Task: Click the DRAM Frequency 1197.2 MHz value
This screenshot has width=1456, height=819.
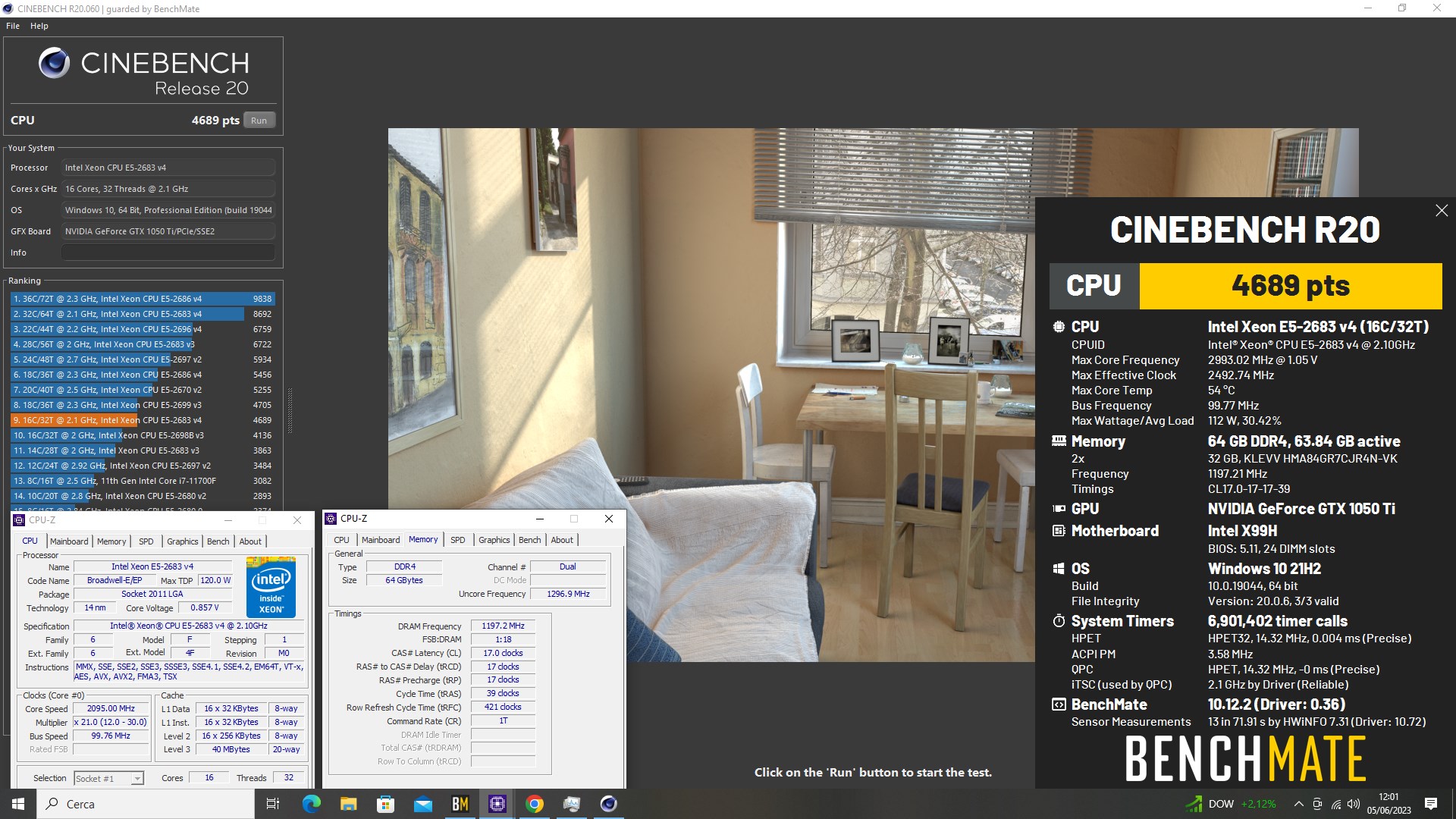Action: pyautogui.click(x=503, y=626)
